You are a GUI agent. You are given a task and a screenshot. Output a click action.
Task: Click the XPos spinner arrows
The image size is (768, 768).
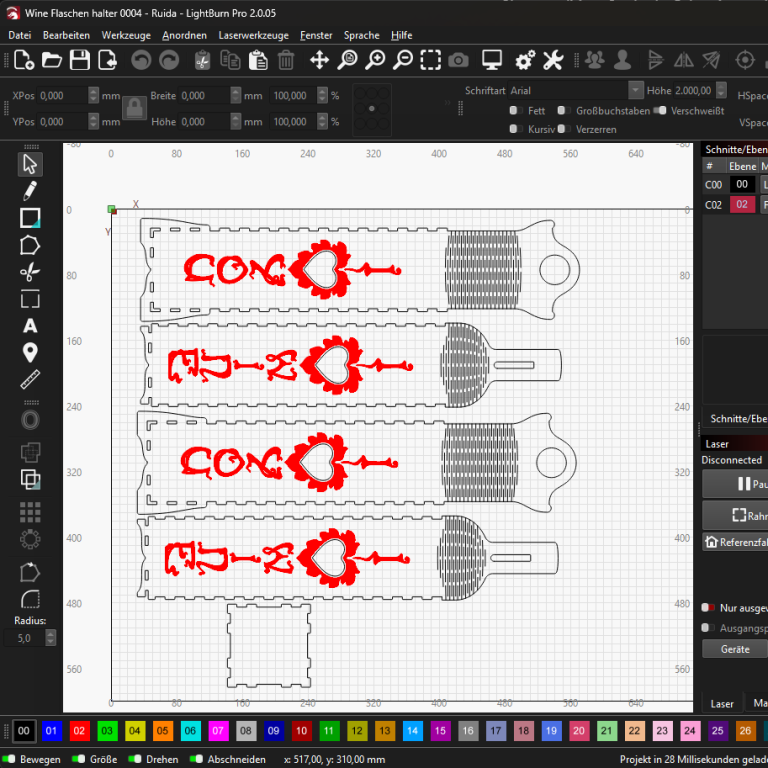(94, 96)
